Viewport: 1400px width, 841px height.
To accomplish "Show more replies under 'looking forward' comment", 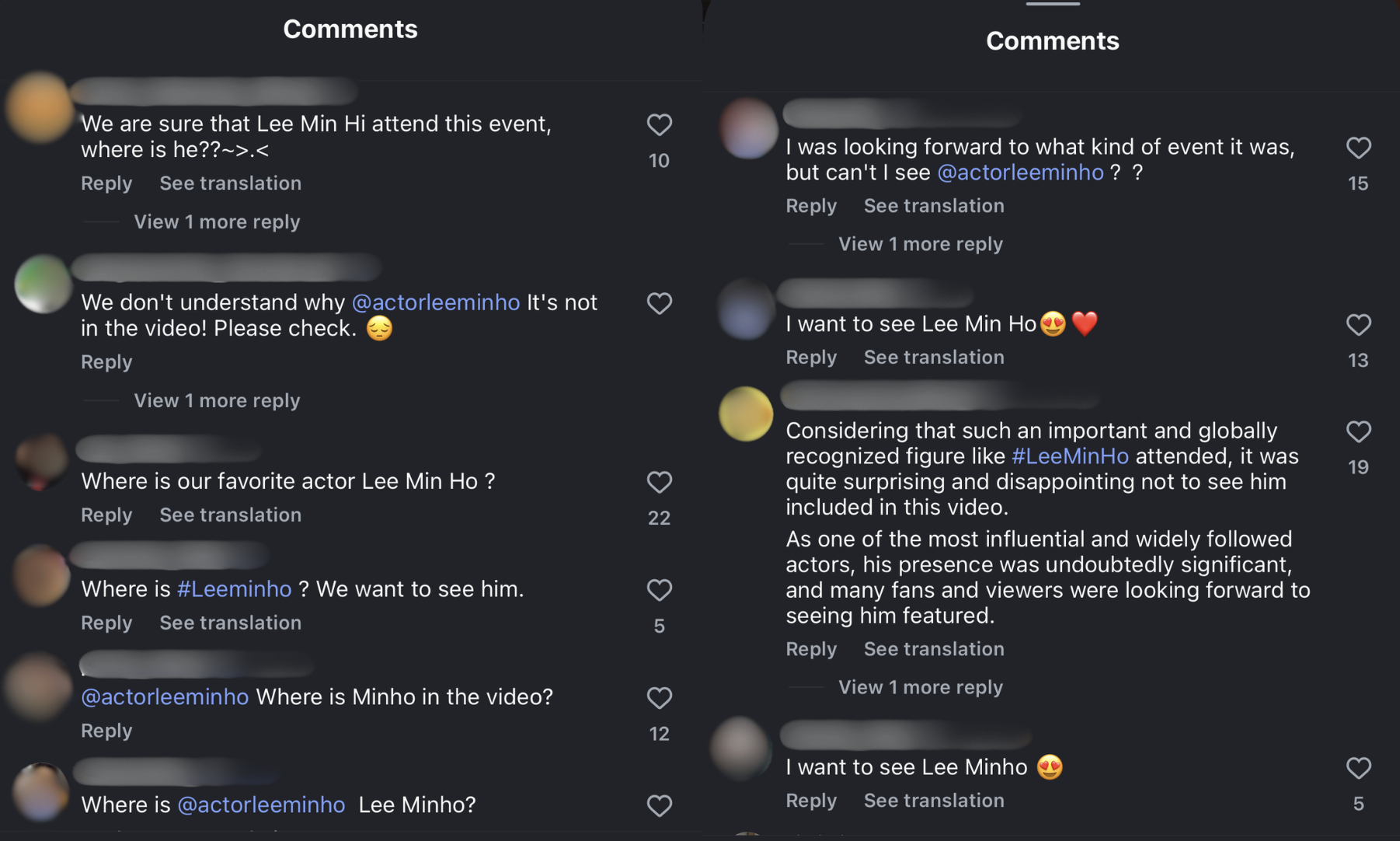I will (x=920, y=244).
